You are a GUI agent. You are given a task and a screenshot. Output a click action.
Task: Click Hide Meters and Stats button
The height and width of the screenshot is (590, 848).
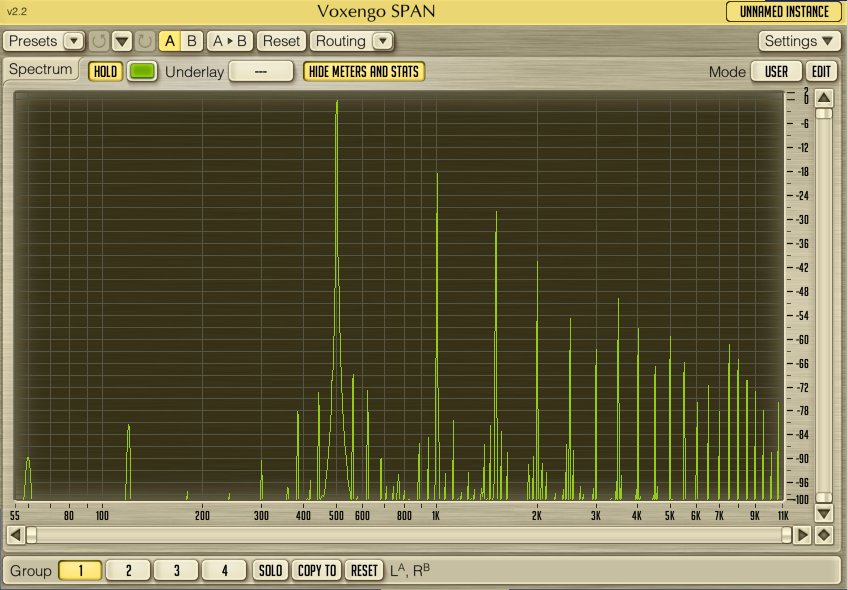coord(364,72)
